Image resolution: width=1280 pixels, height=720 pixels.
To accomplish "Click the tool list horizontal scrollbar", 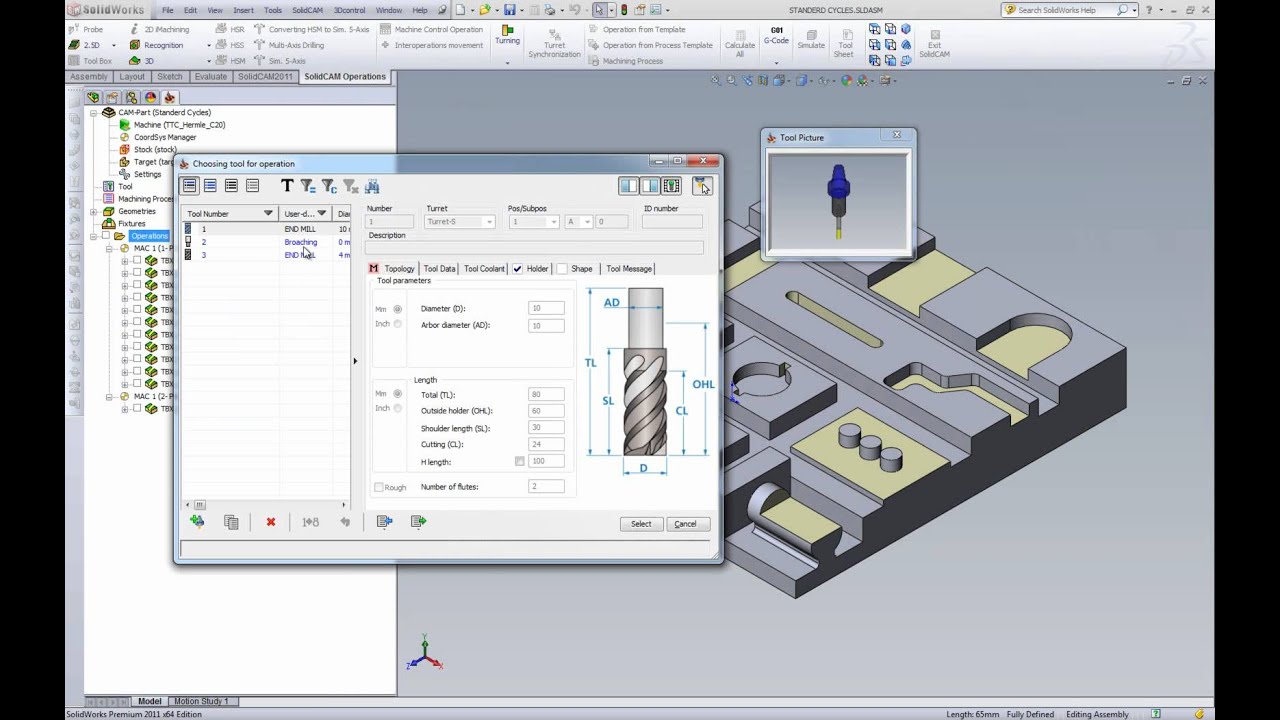I will 265,505.
